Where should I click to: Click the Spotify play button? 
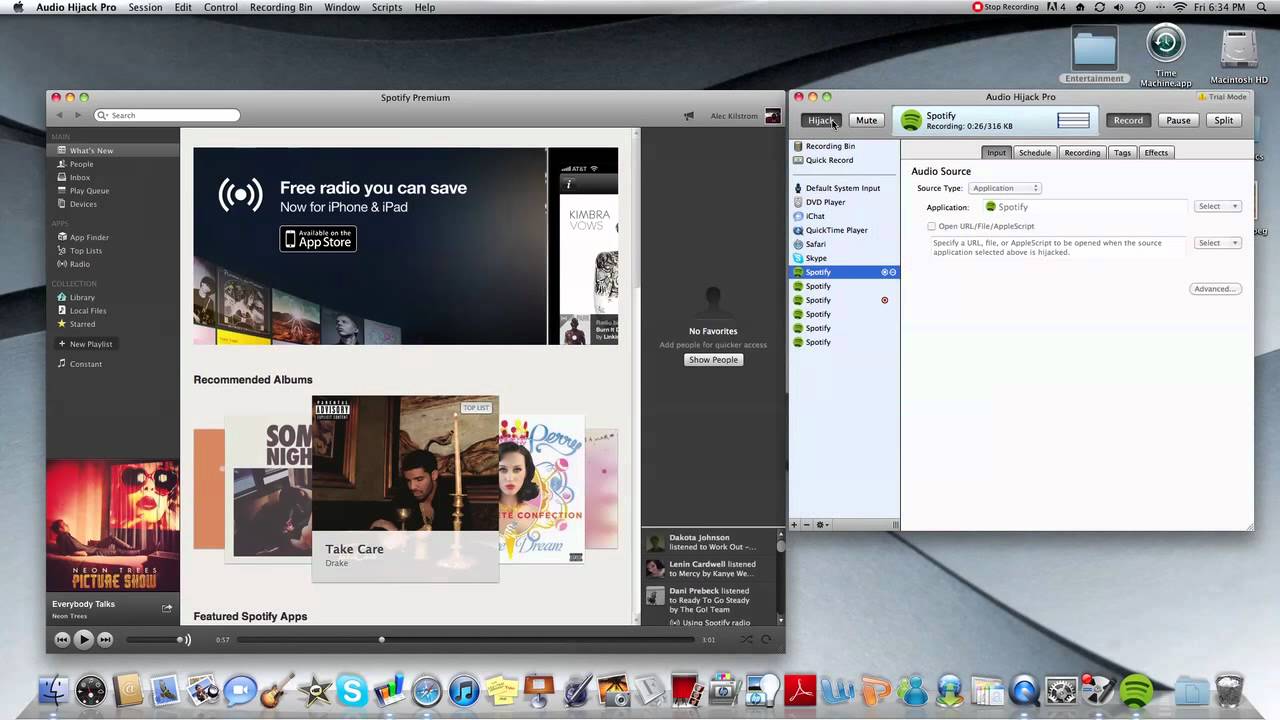83,639
